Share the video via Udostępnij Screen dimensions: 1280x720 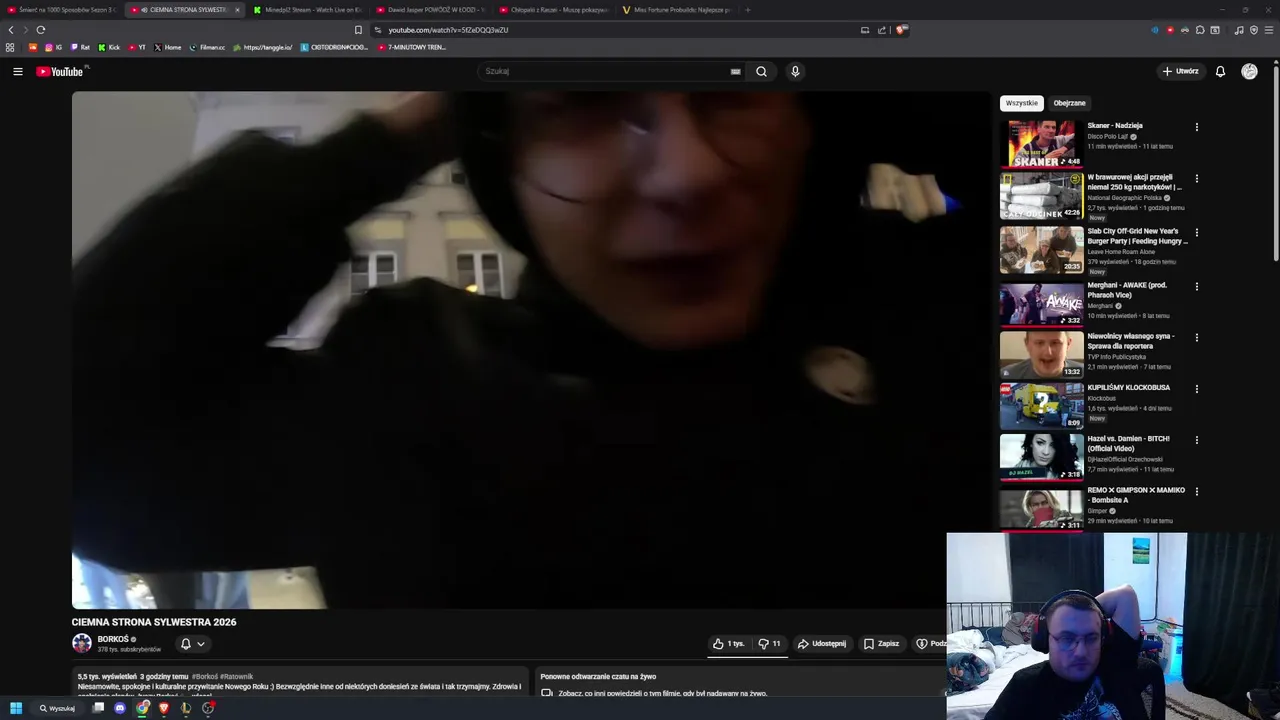[822, 644]
